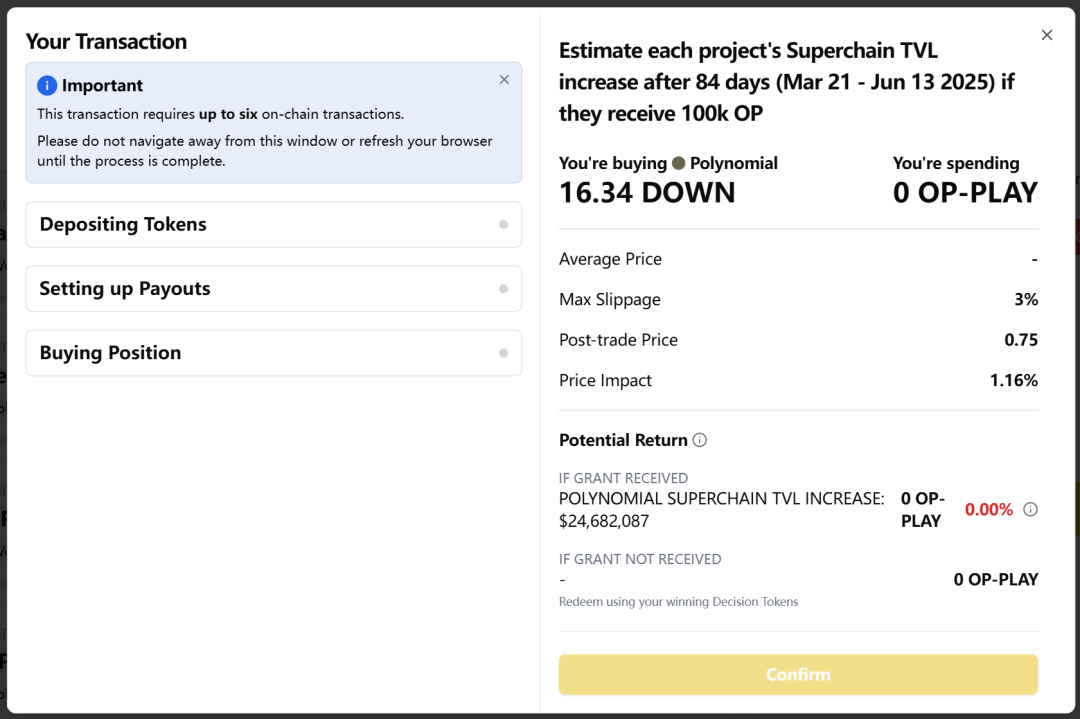The width and height of the screenshot is (1080, 719).
Task: Click the info icon next to 0.00%
Action: (x=1031, y=509)
